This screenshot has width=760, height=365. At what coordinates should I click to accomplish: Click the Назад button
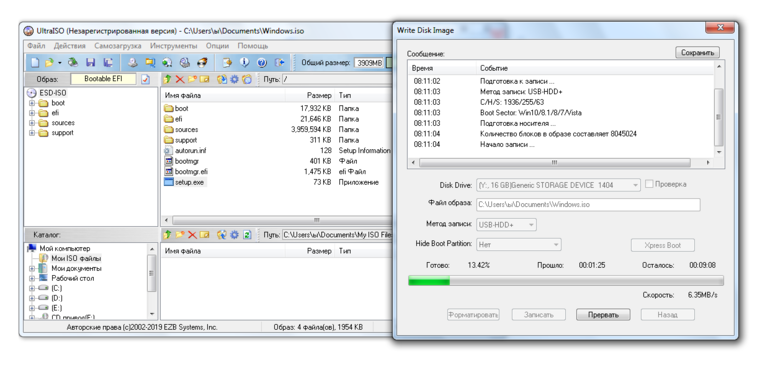[x=667, y=315]
